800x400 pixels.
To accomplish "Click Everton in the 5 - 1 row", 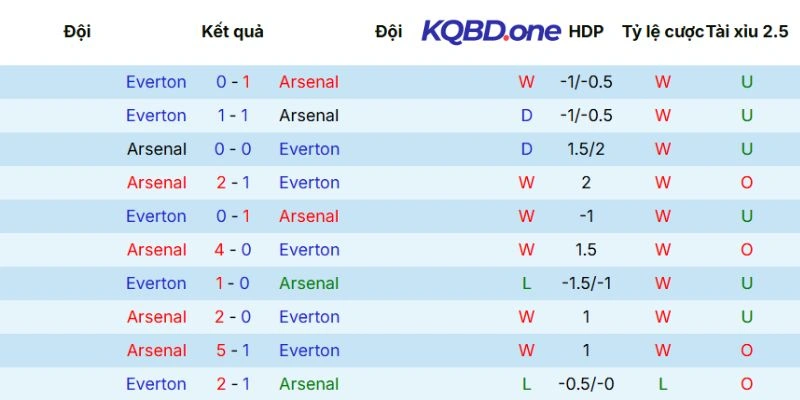I will click(x=309, y=351).
